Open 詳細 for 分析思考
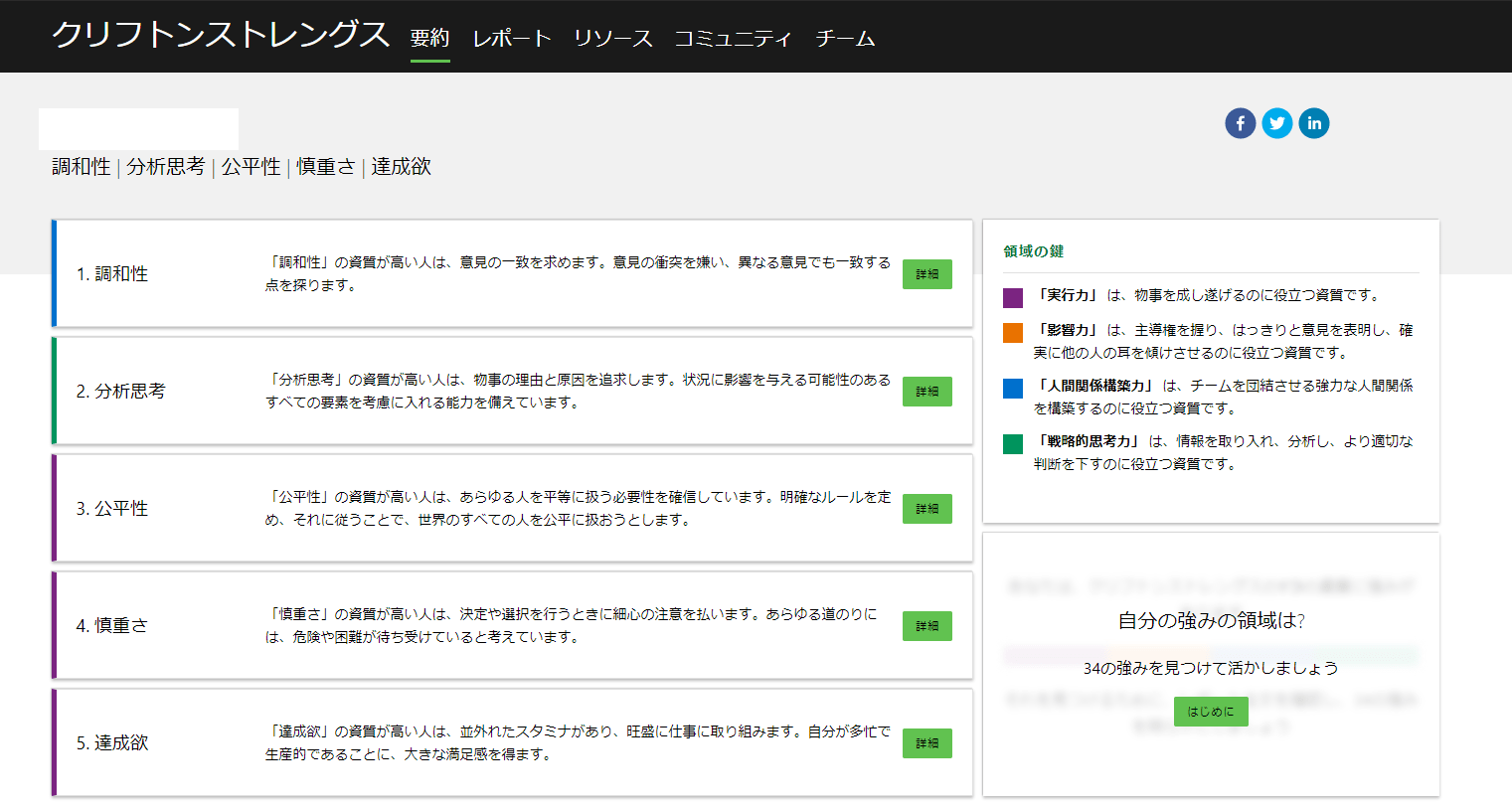Viewport: 1512px width, 809px height. 927,392
